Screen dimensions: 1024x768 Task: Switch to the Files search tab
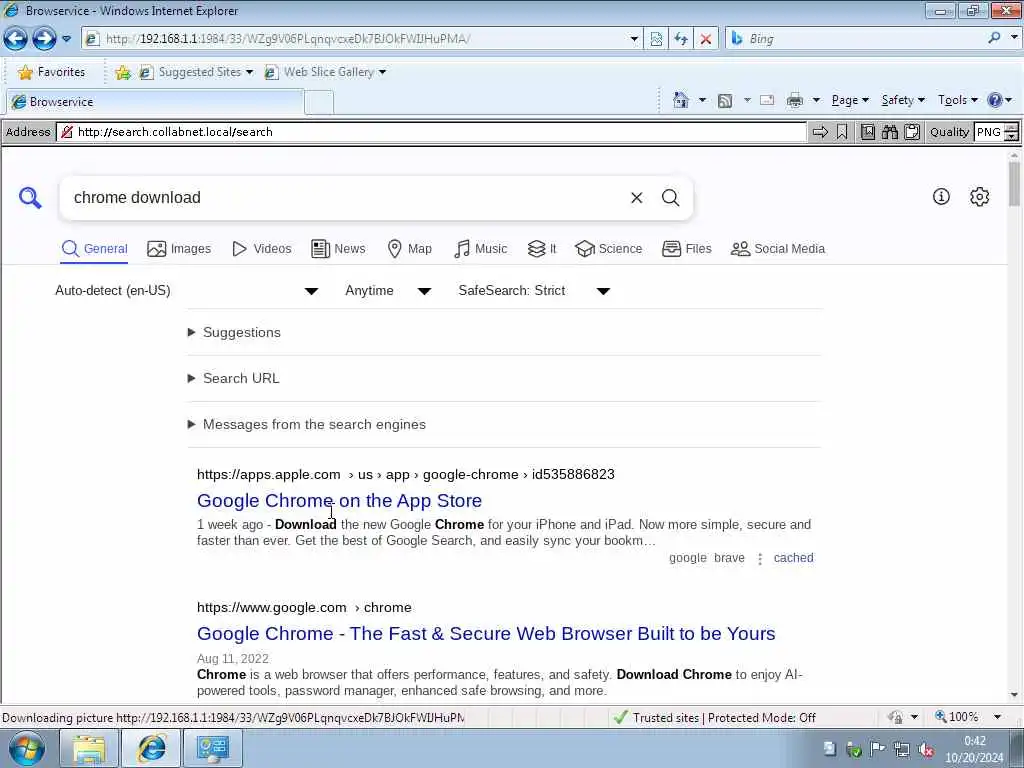click(x=686, y=249)
